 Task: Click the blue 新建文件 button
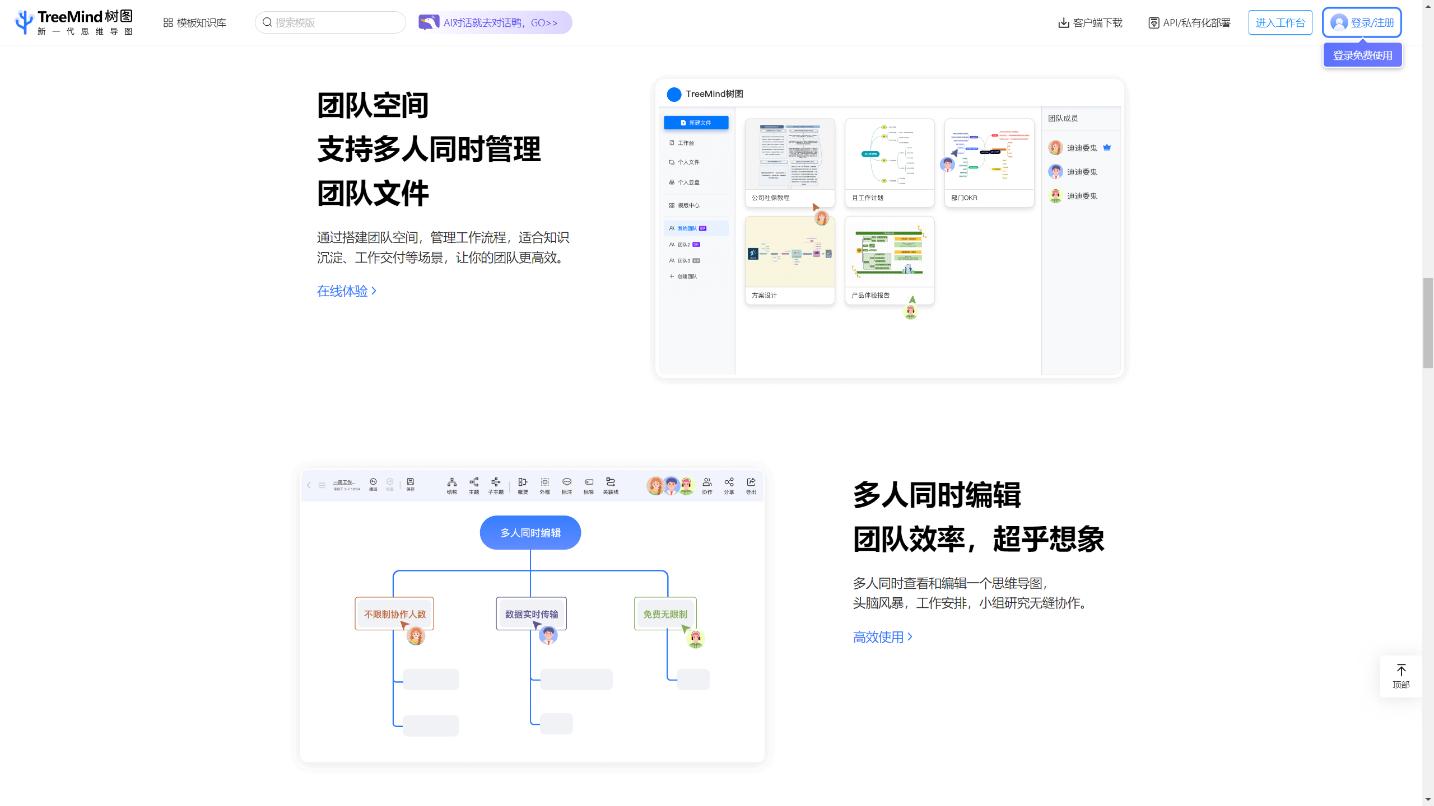click(696, 122)
